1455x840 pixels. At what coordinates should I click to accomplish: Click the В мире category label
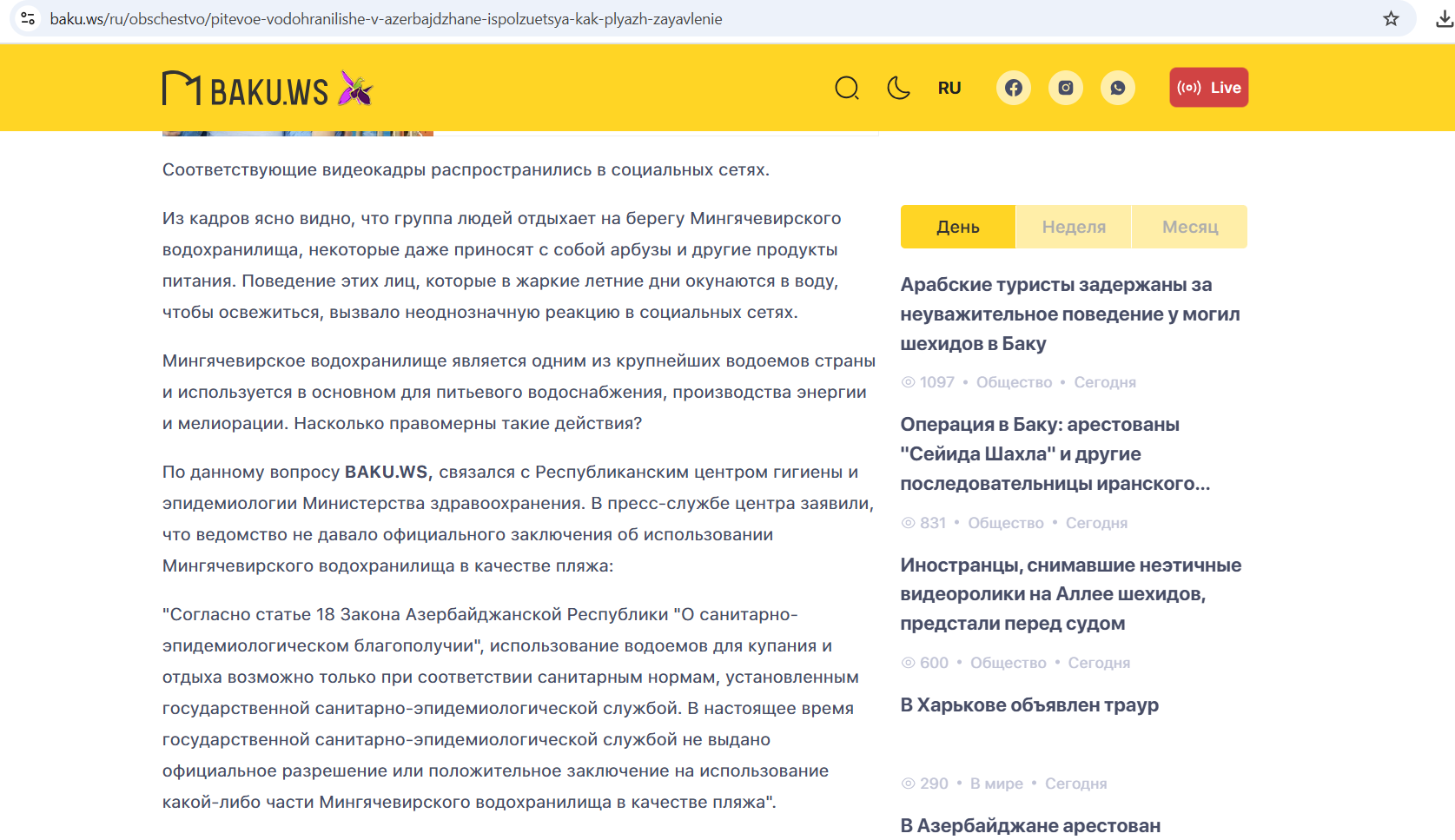point(996,784)
